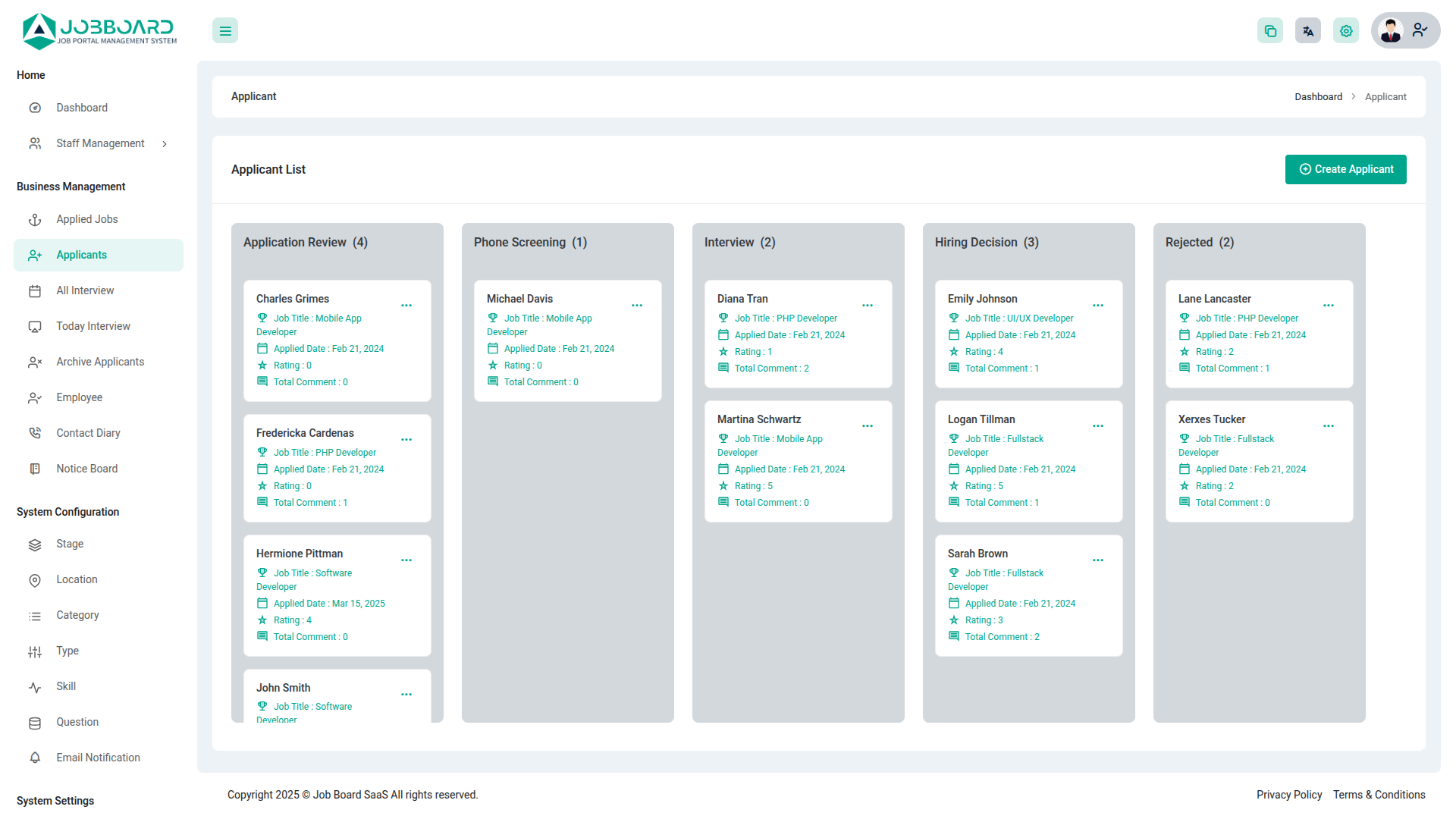Open three-dot menu on Emily Johnson card
The height and width of the screenshot is (819, 1456).
coord(1098,306)
